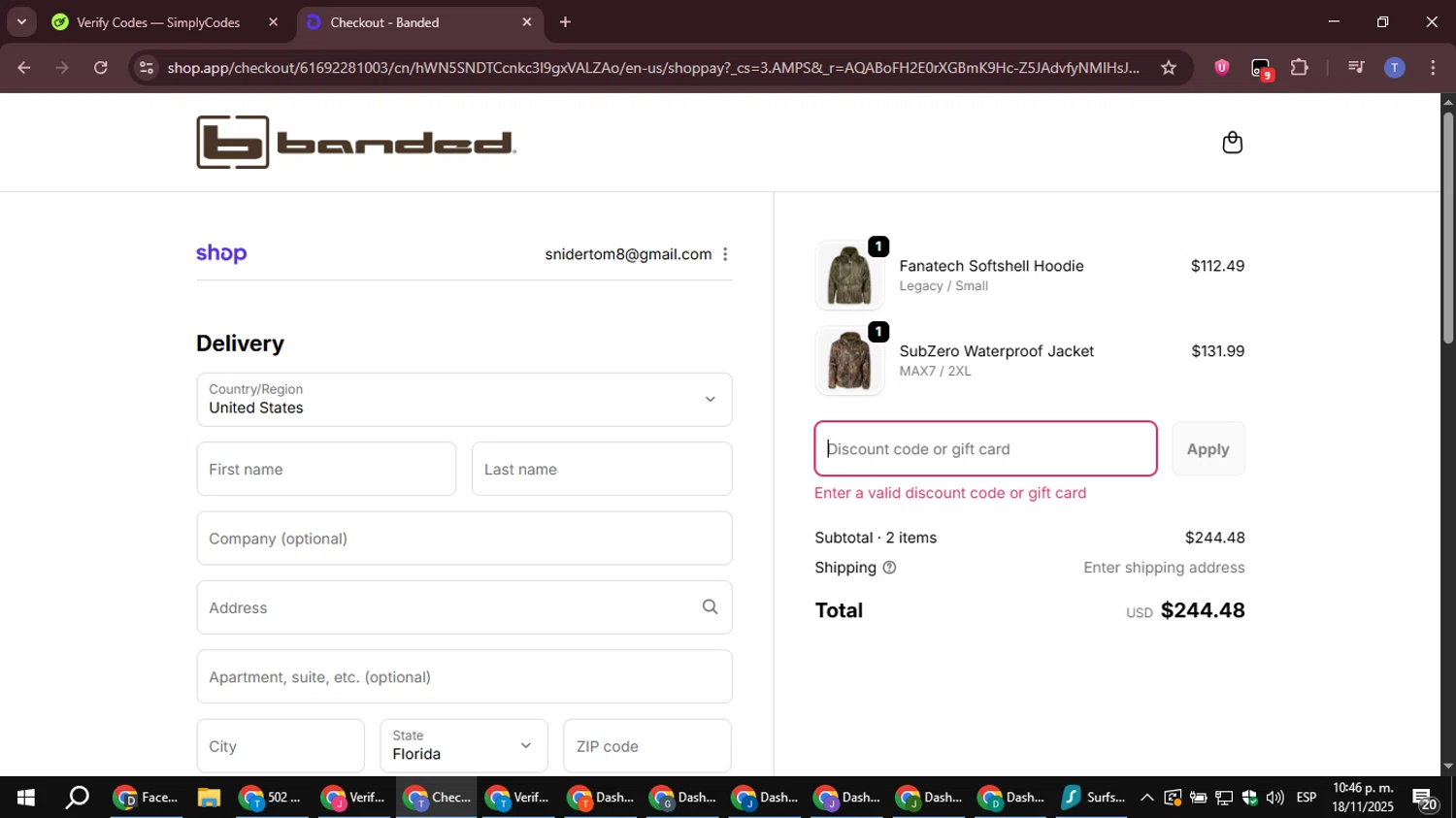The height and width of the screenshot is (818, 1456).
Task: Click the ESP language indicator
Action: coord(1307,798)
